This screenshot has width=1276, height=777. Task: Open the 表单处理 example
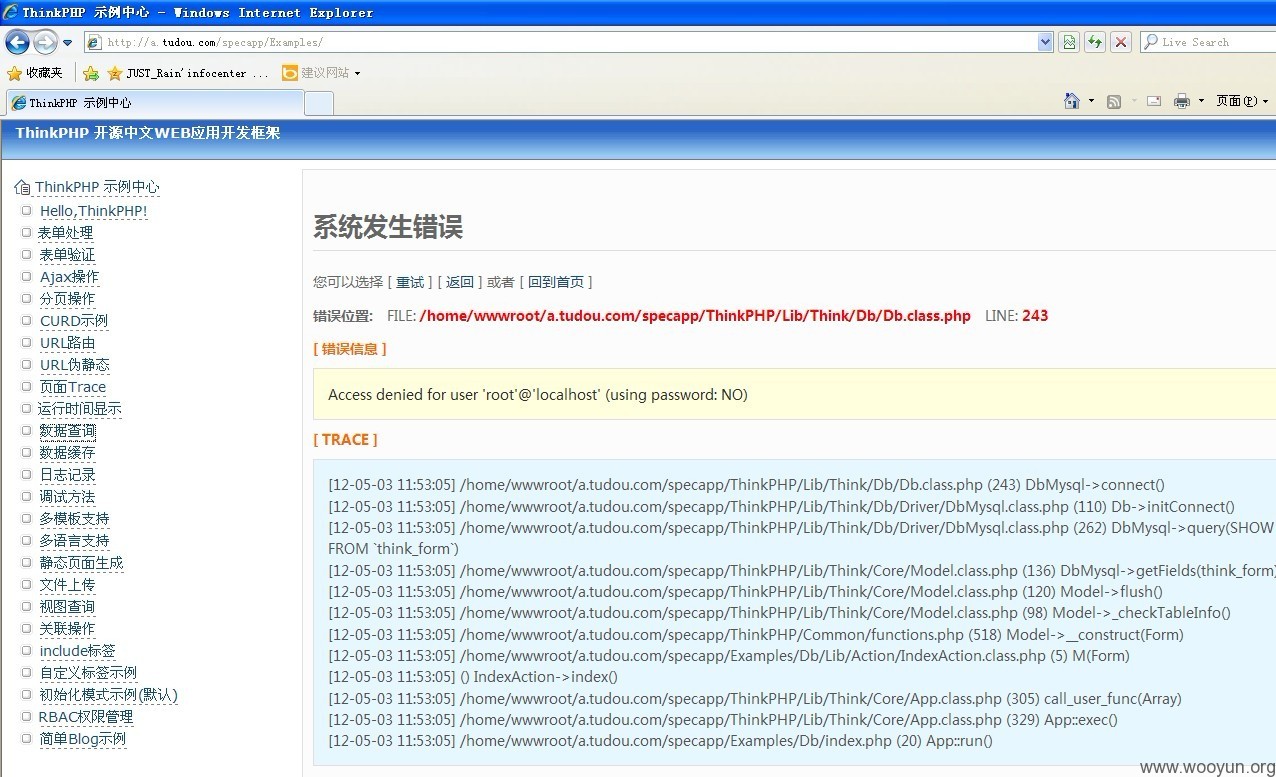click(x=66, y=233)
